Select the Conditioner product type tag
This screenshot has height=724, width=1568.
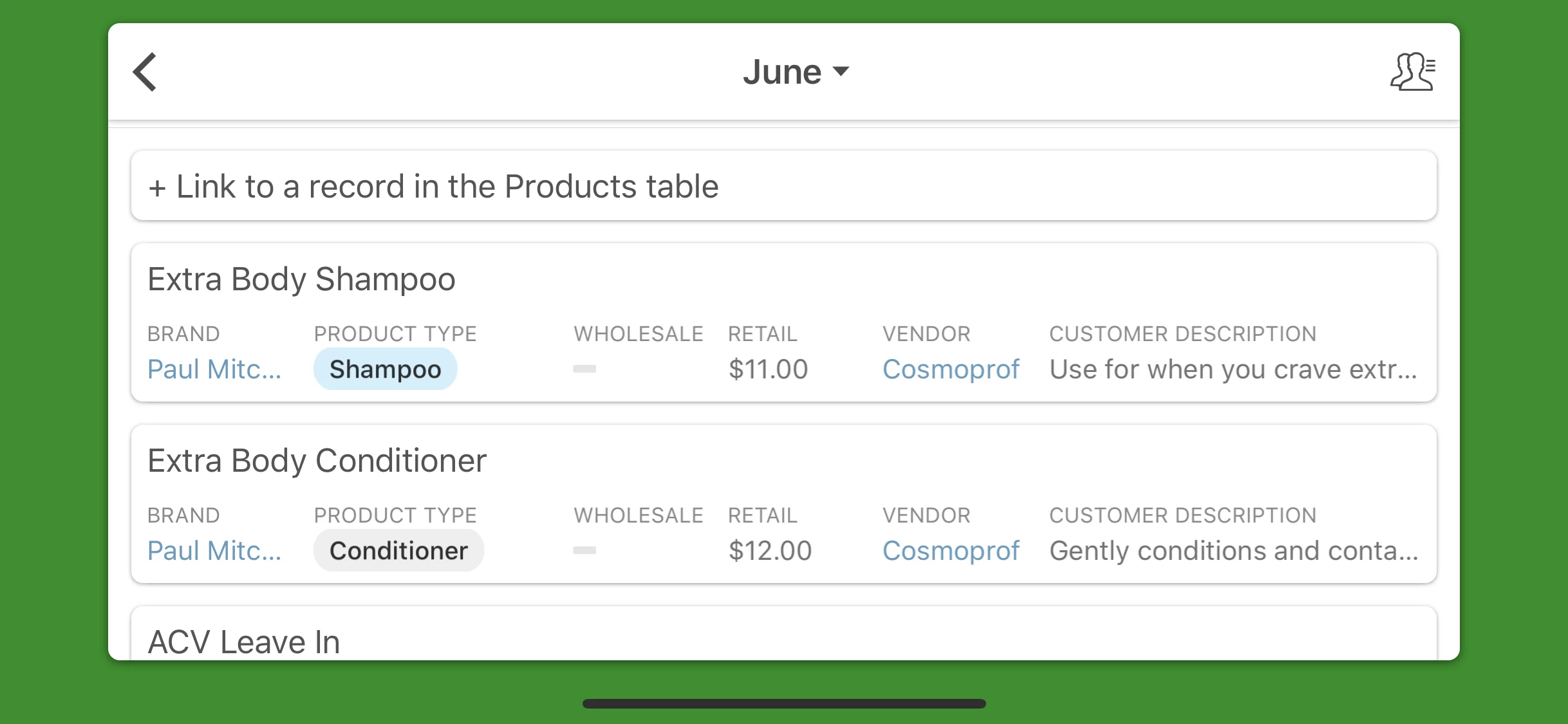pos(398,551)
